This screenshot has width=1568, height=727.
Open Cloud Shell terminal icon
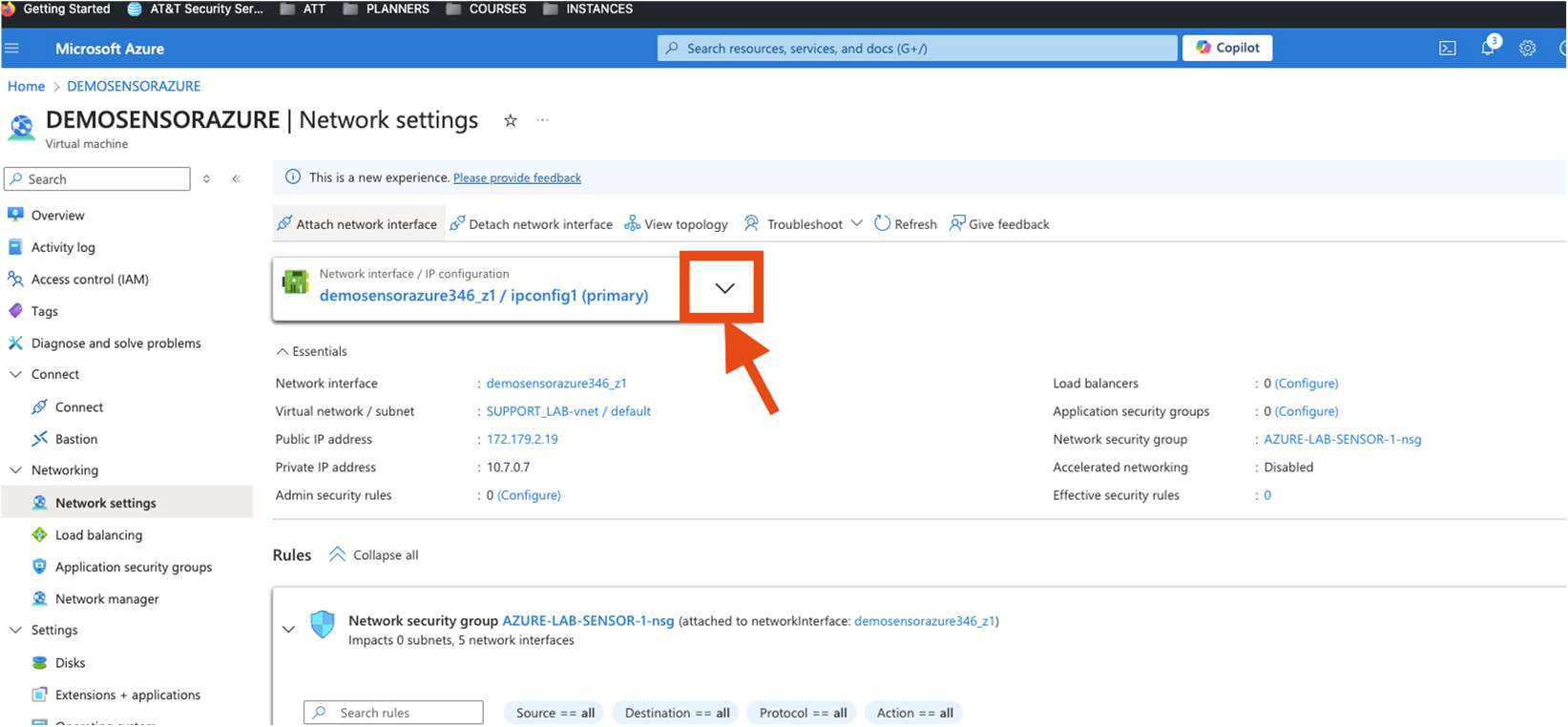pyautogui.click(x=1447, y=49)
